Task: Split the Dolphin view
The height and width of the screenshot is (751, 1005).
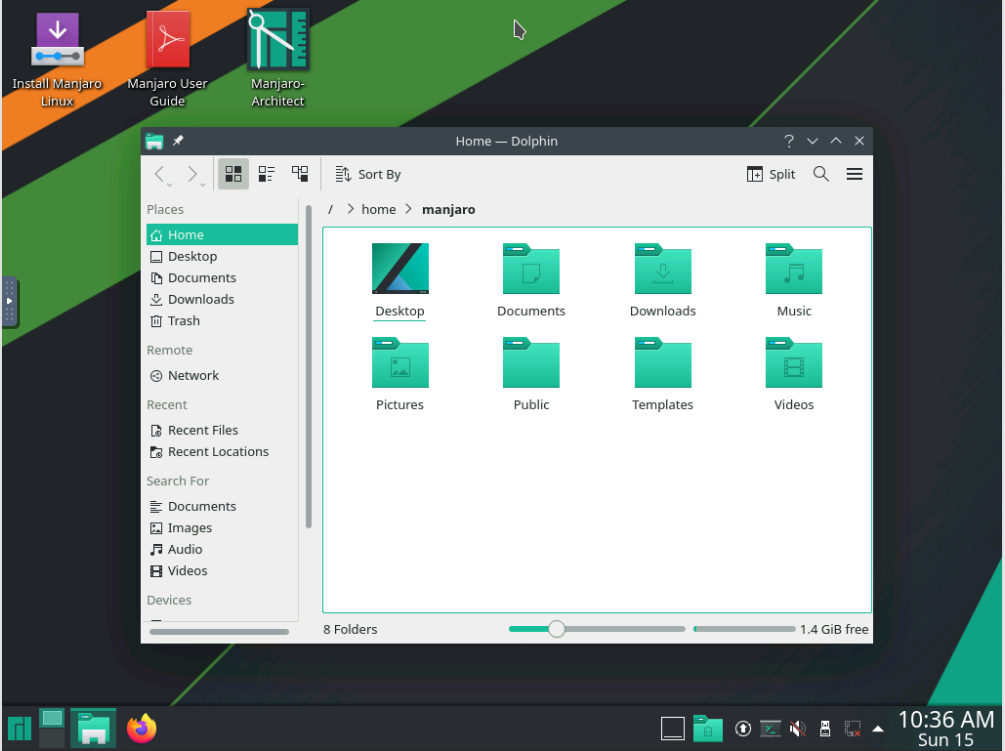Action: (x=771, y=174)
